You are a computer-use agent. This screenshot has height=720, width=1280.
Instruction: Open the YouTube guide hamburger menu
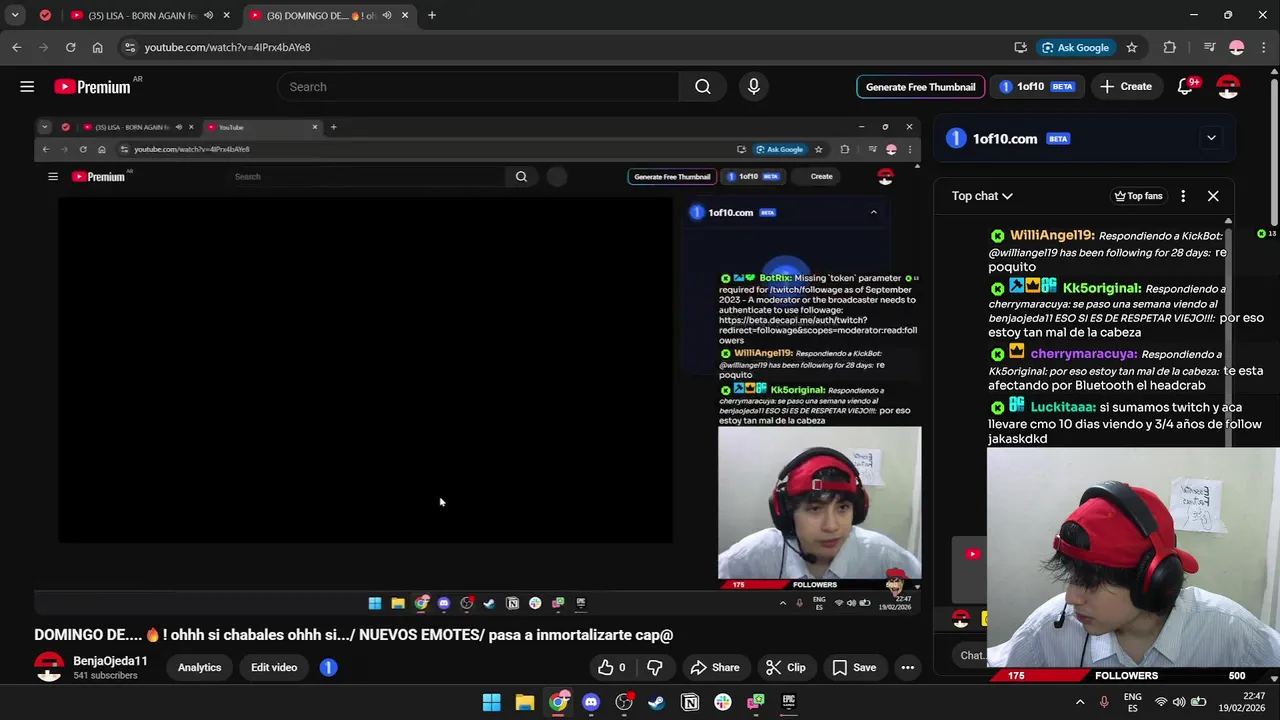pos(27,87)
